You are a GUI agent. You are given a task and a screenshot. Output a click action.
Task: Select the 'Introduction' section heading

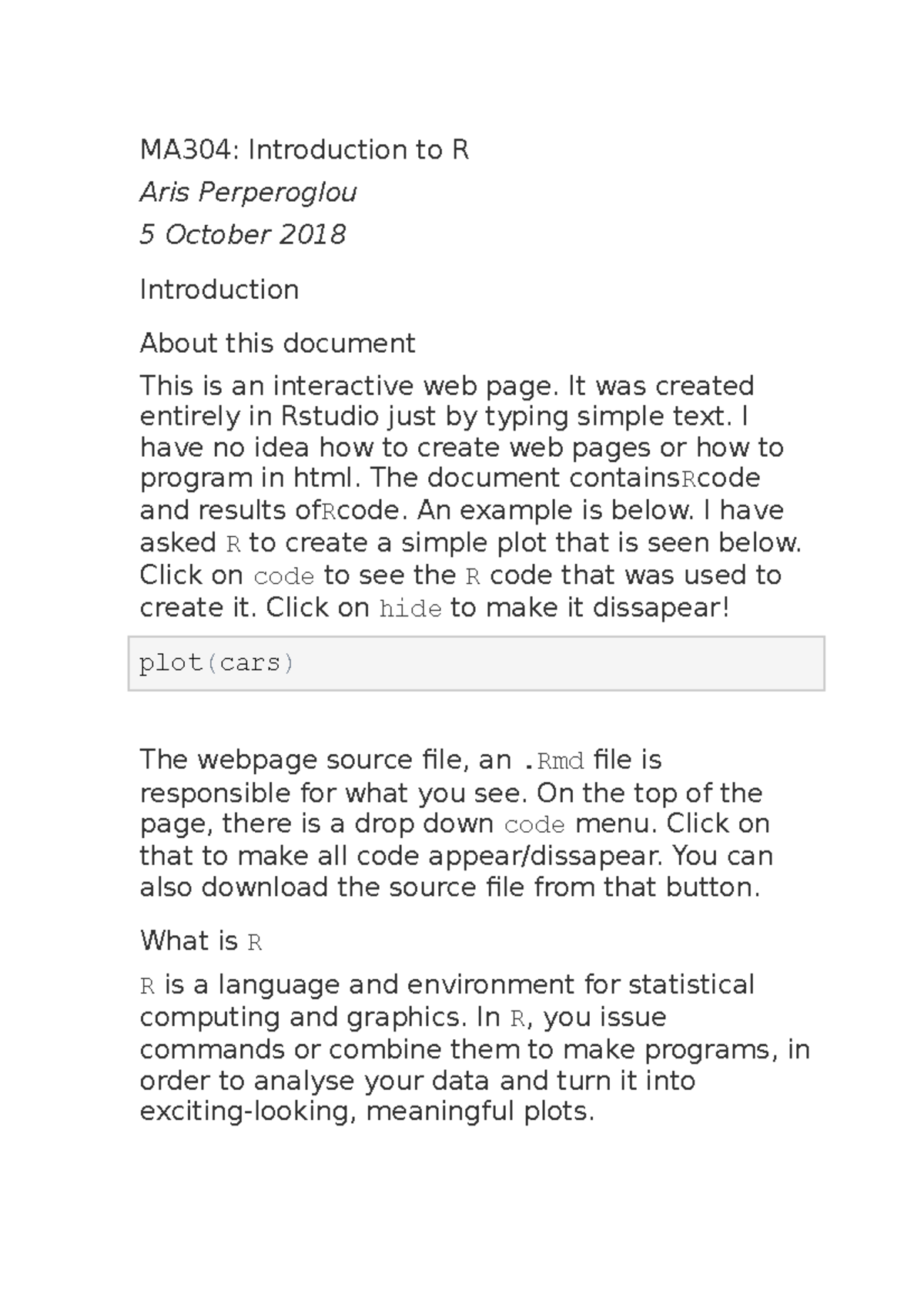point(219,290)
